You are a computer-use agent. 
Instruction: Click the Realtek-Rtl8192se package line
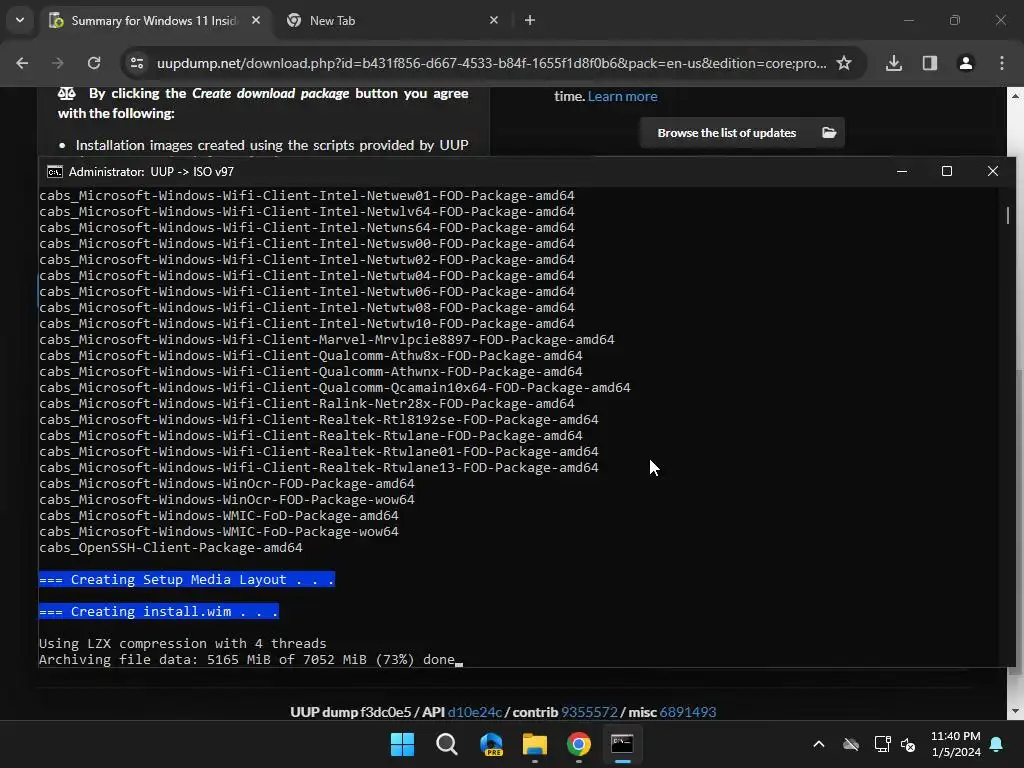pyautogui.click(x=319, y=419)
